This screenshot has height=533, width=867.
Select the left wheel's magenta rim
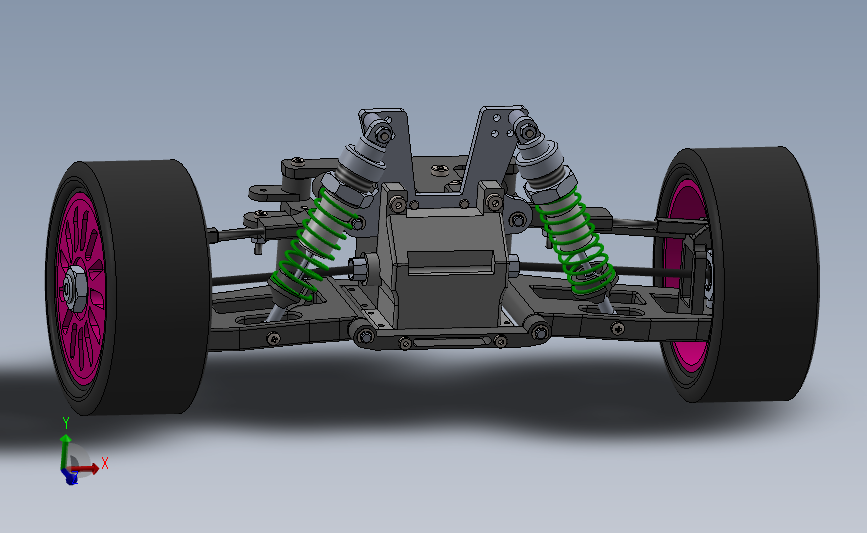click(x=81, y=288)
